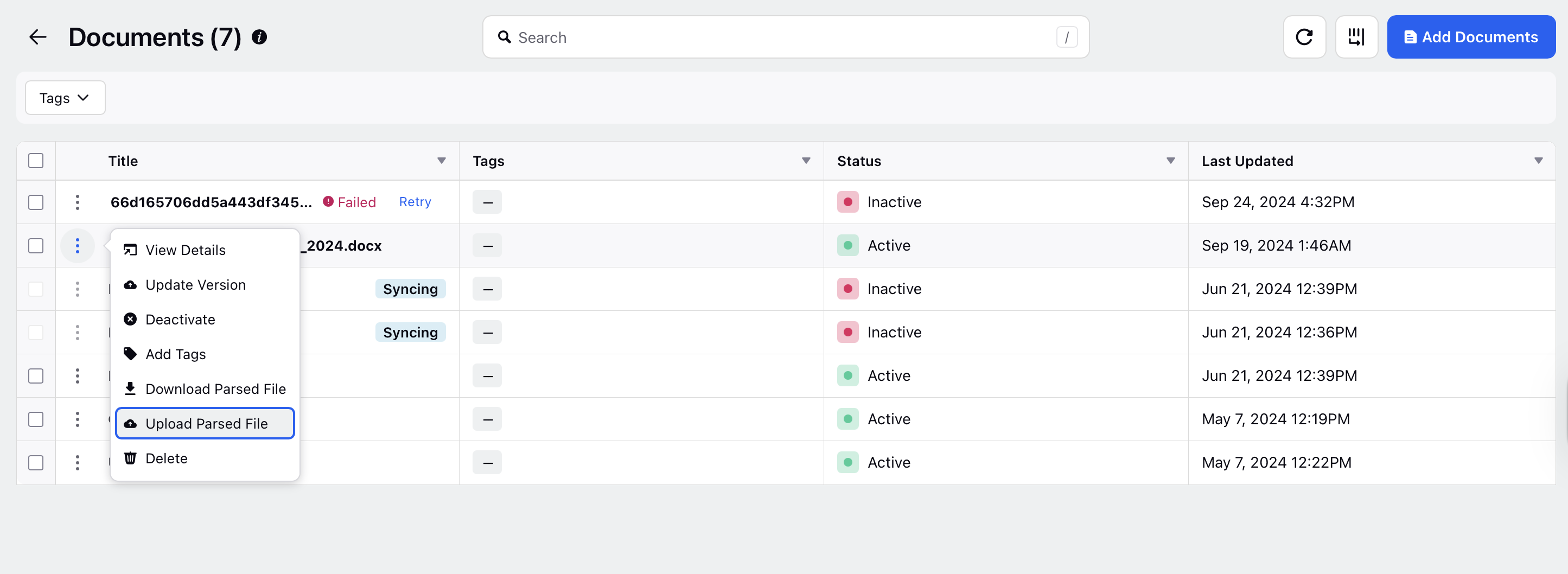Click the red Failed status indicator
This screenshot has width=1568, height=574.
coord(349,202)
